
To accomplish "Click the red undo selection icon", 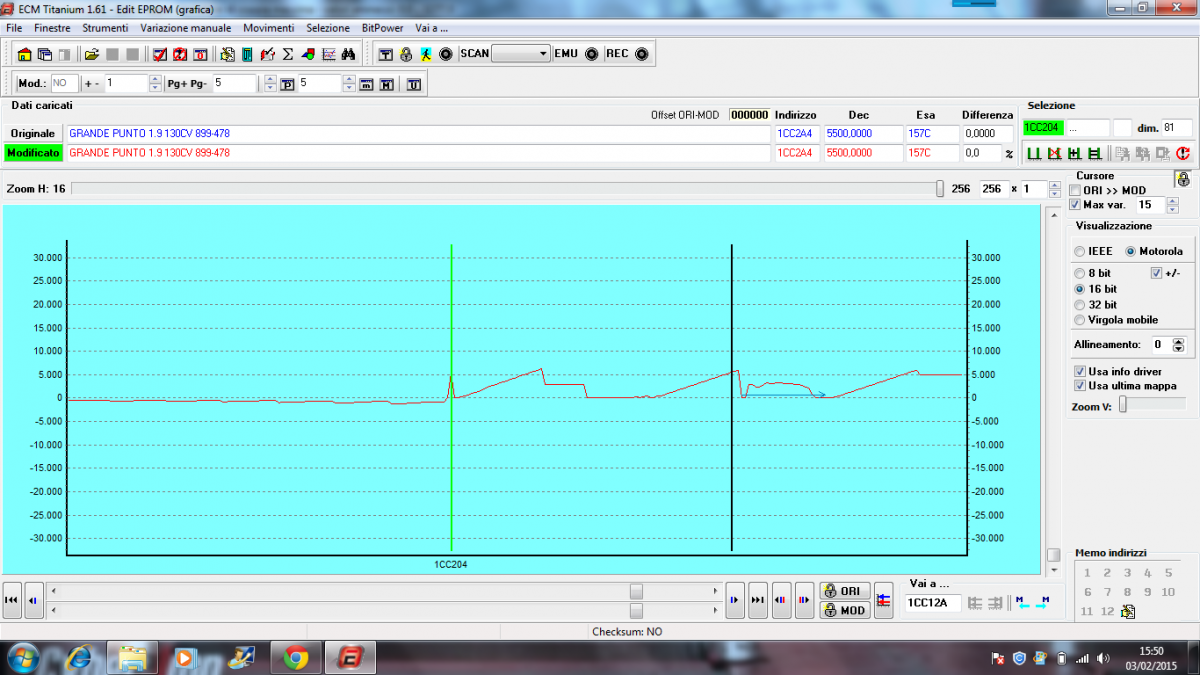I will tap(1183, 153).
